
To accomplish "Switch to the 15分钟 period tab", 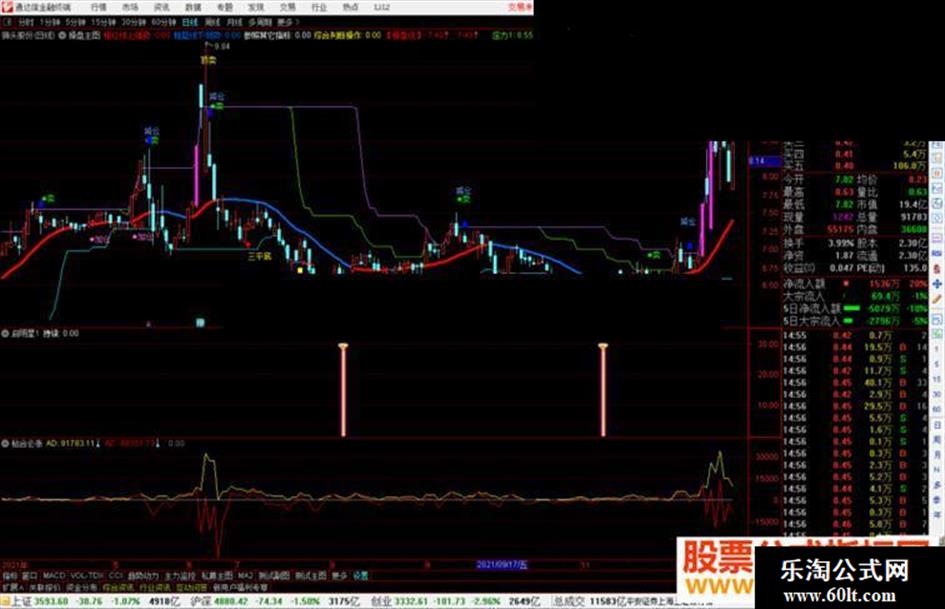I will [x=103, y=22].
